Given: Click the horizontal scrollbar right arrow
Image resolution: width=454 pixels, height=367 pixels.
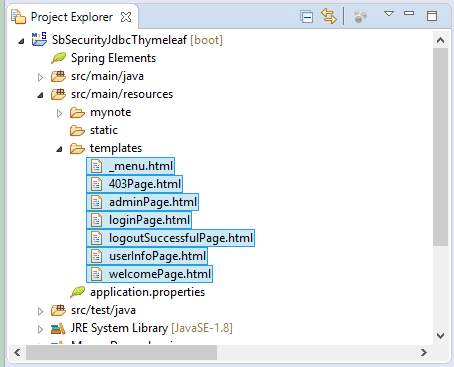Looking at the screenshot, I should click(424, 352).
